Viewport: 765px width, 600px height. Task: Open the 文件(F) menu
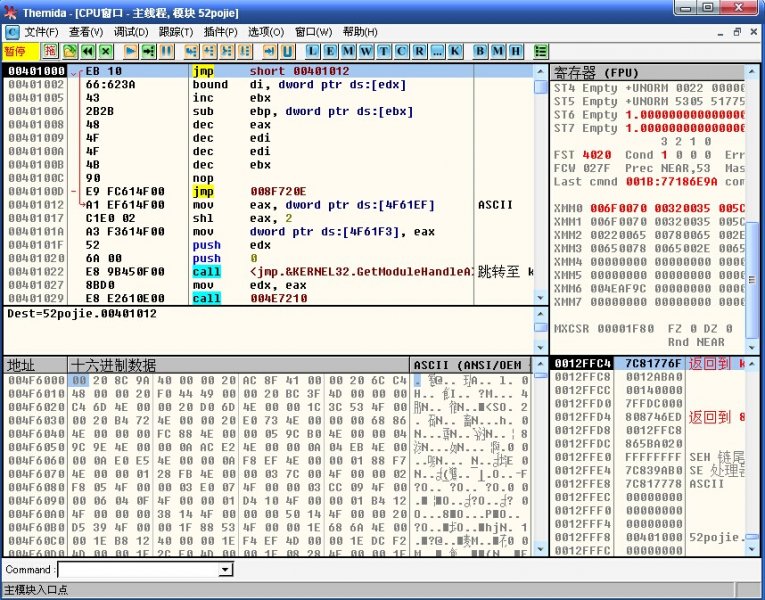click(41, 32)
